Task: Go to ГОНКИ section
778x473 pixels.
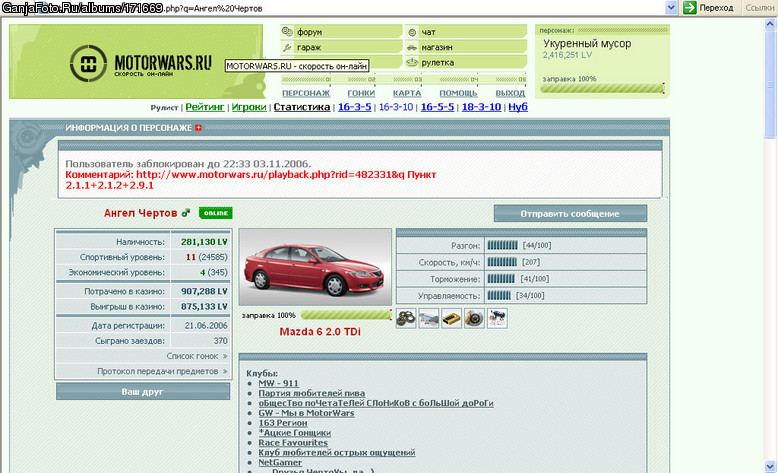Action: pyautogui.click(x=361, y=93)
